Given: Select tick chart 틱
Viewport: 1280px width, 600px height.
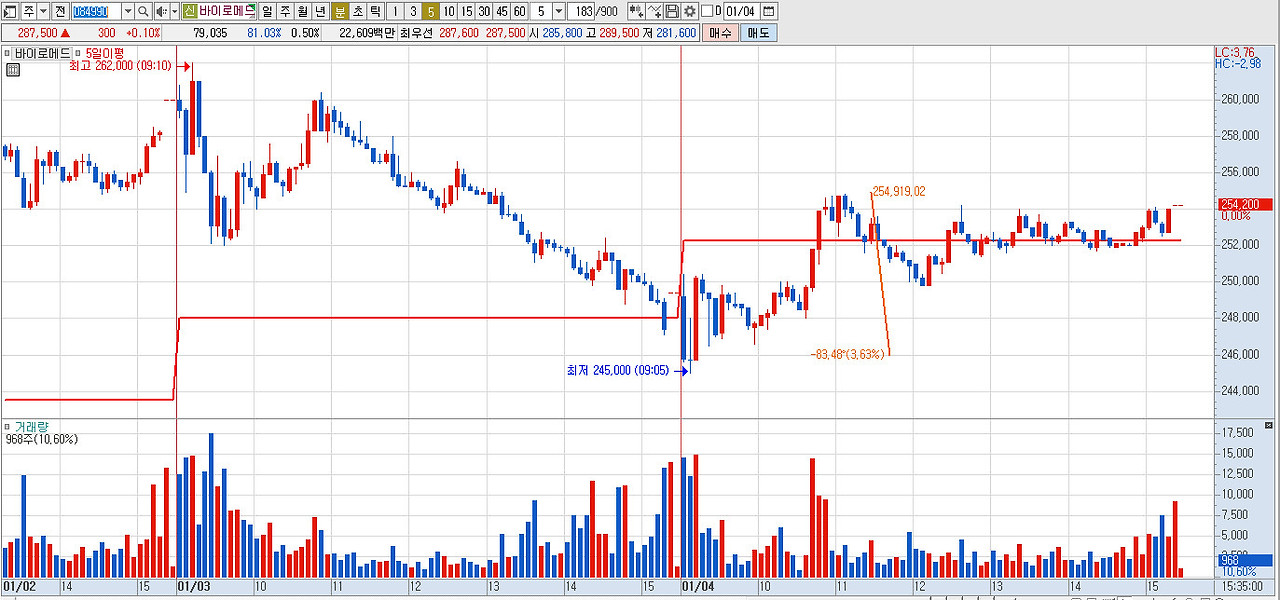Looking at the screenshot, I should pyautogui.click(x=375, y=11).
